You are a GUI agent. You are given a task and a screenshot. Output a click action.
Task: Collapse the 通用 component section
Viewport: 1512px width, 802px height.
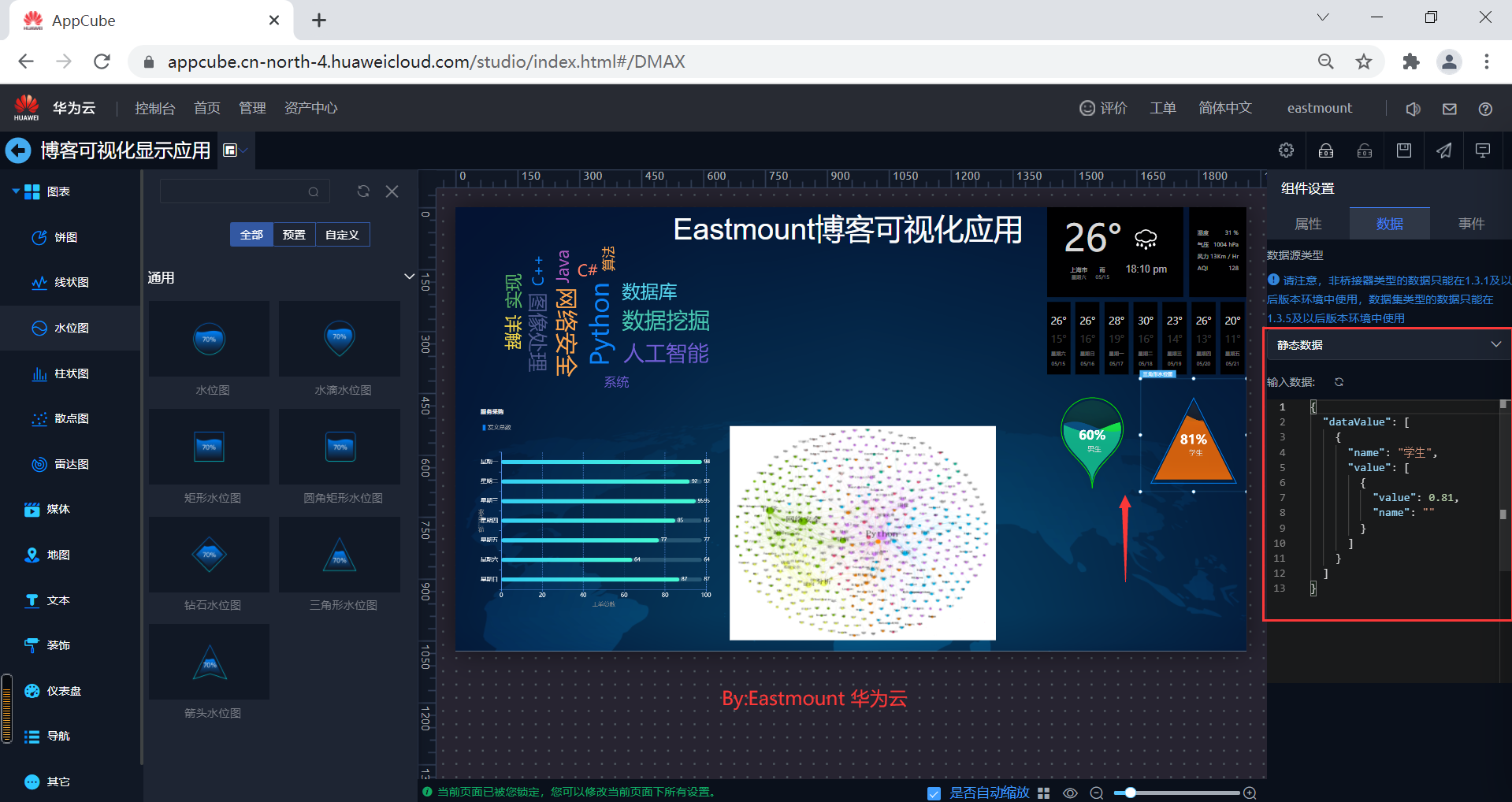[x=409, y=277]
